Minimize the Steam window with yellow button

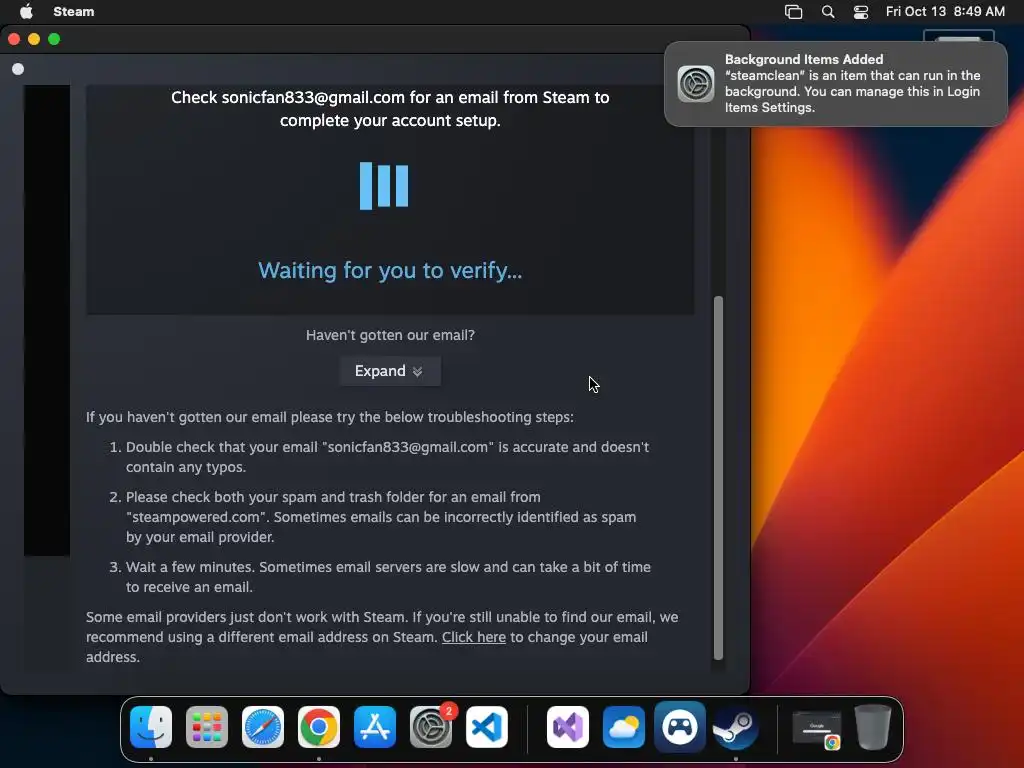[34, 39]
